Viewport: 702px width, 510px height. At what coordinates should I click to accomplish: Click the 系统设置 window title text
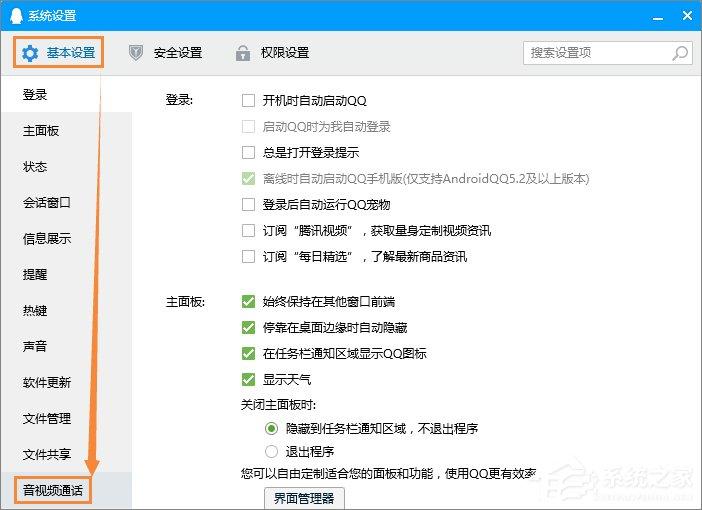point(52,16)
